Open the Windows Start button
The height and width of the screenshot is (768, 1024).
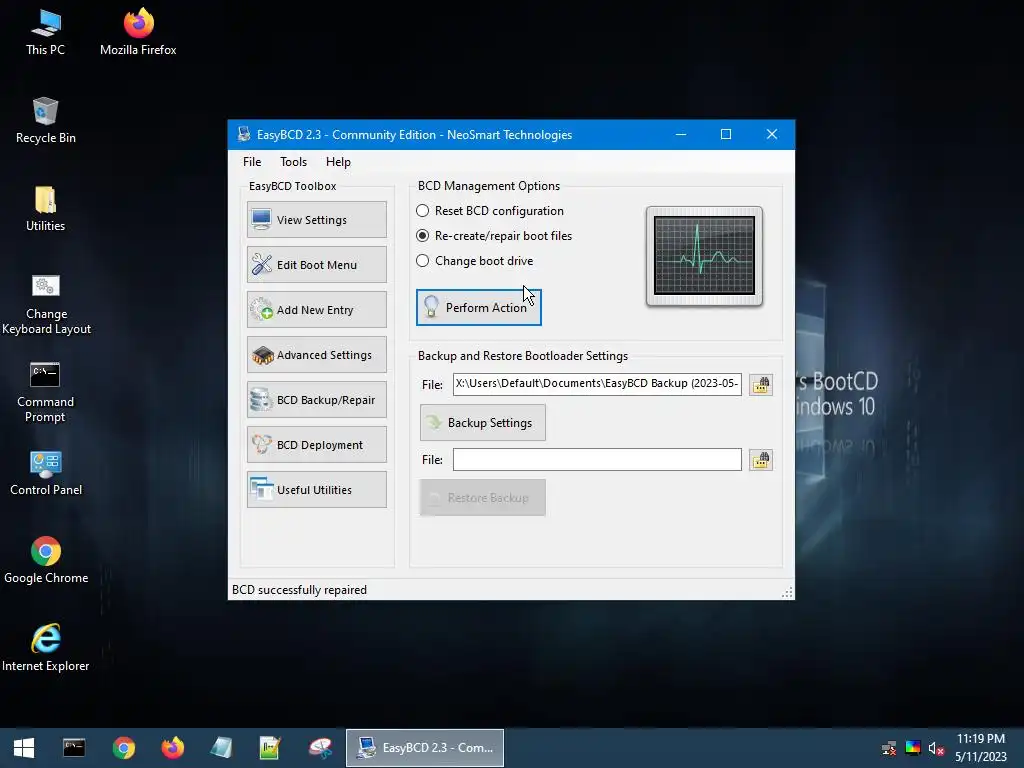[24, 748]
